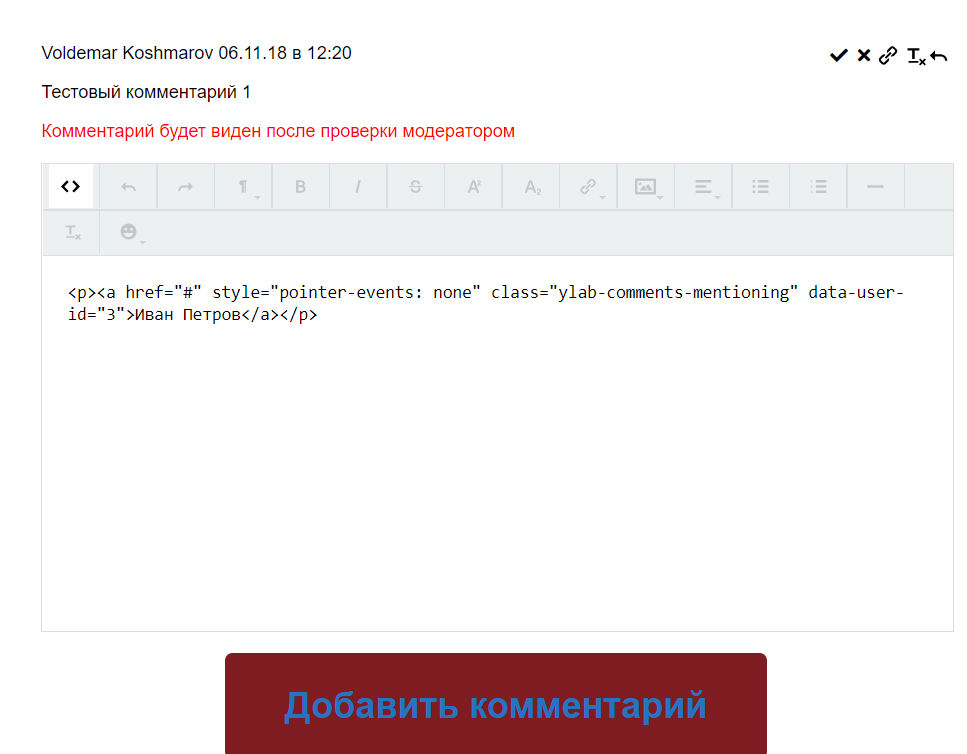Click the Добавить комментарий button
Screen dimensions: 967x754
point(495,704)
